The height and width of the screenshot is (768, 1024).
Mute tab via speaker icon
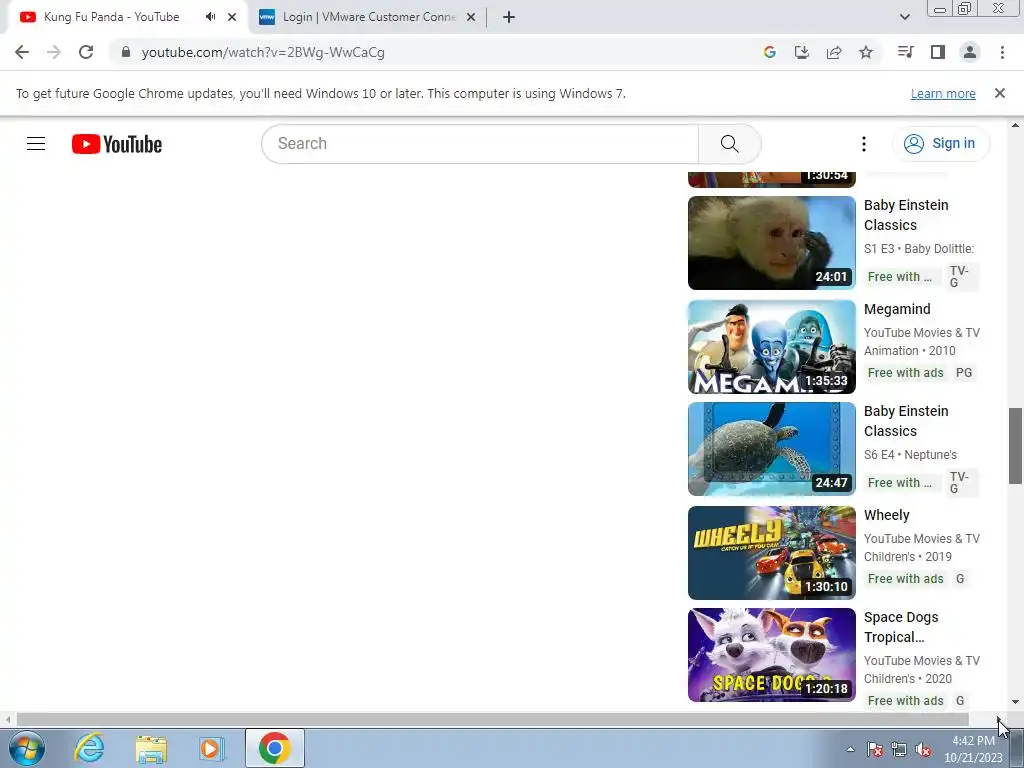210,17
